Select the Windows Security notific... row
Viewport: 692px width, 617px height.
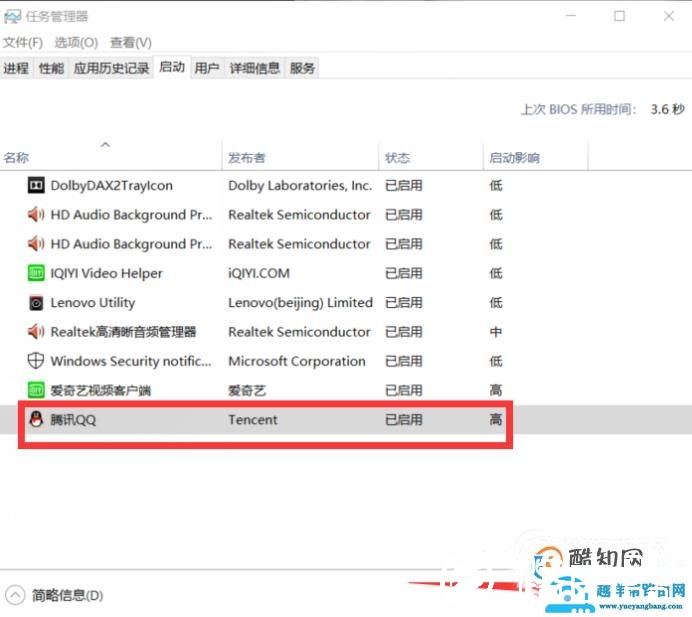point(346,361)
